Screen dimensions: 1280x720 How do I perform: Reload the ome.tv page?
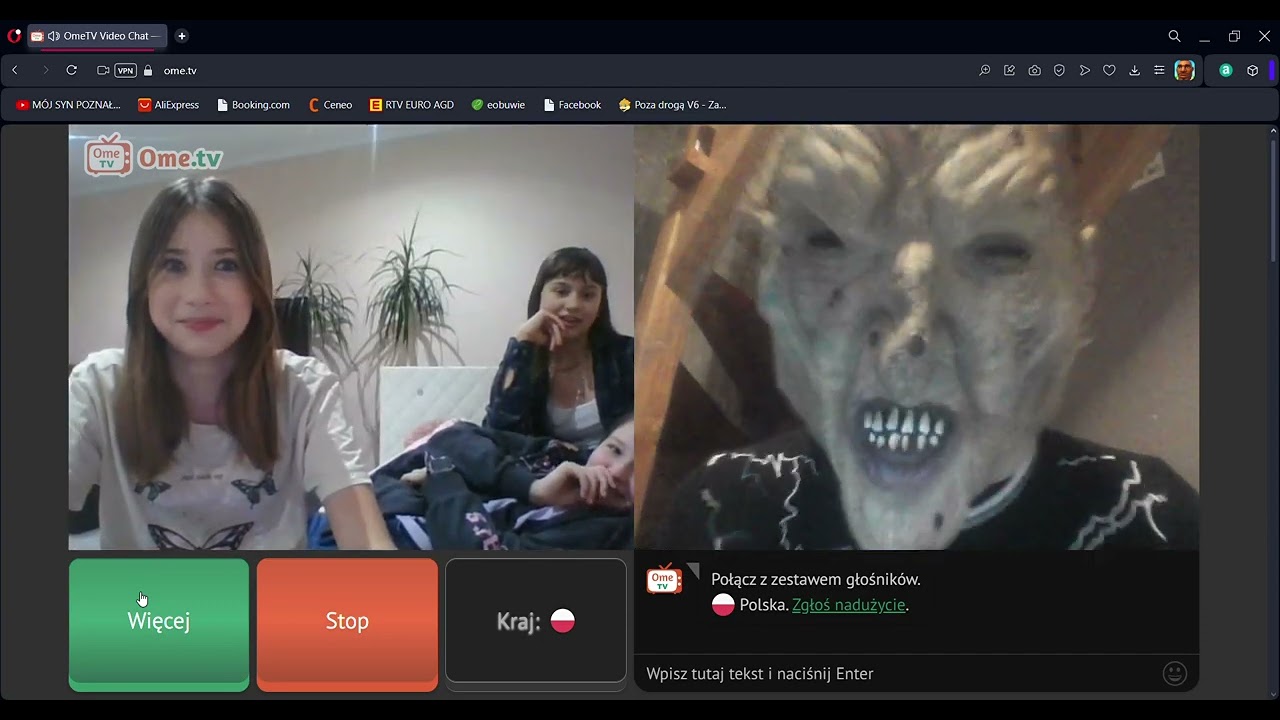pos(72,71)
